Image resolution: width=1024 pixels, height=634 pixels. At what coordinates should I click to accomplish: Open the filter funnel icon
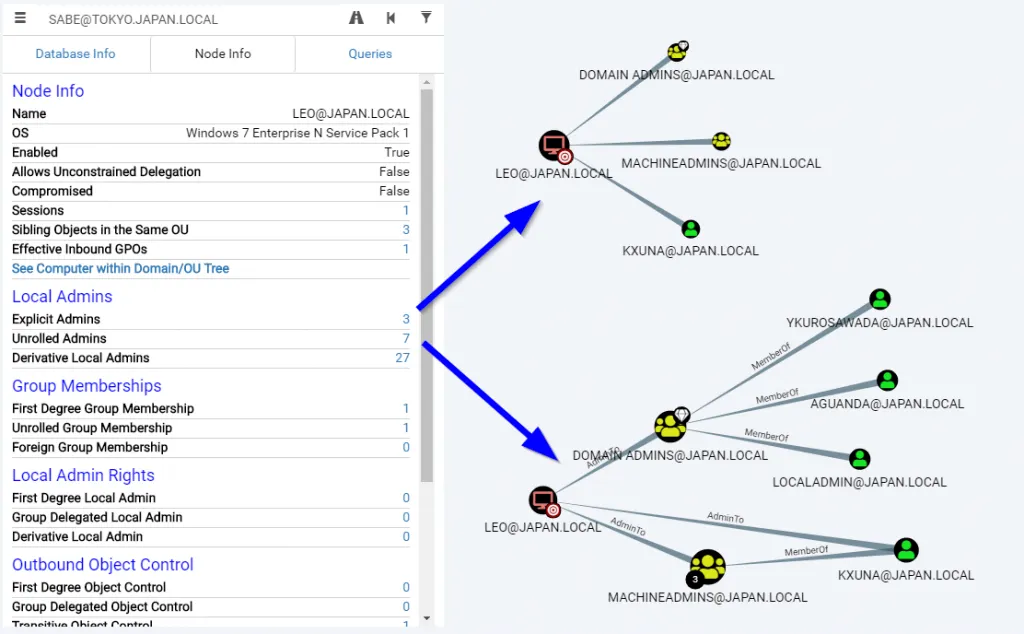[x=427, y=18]
